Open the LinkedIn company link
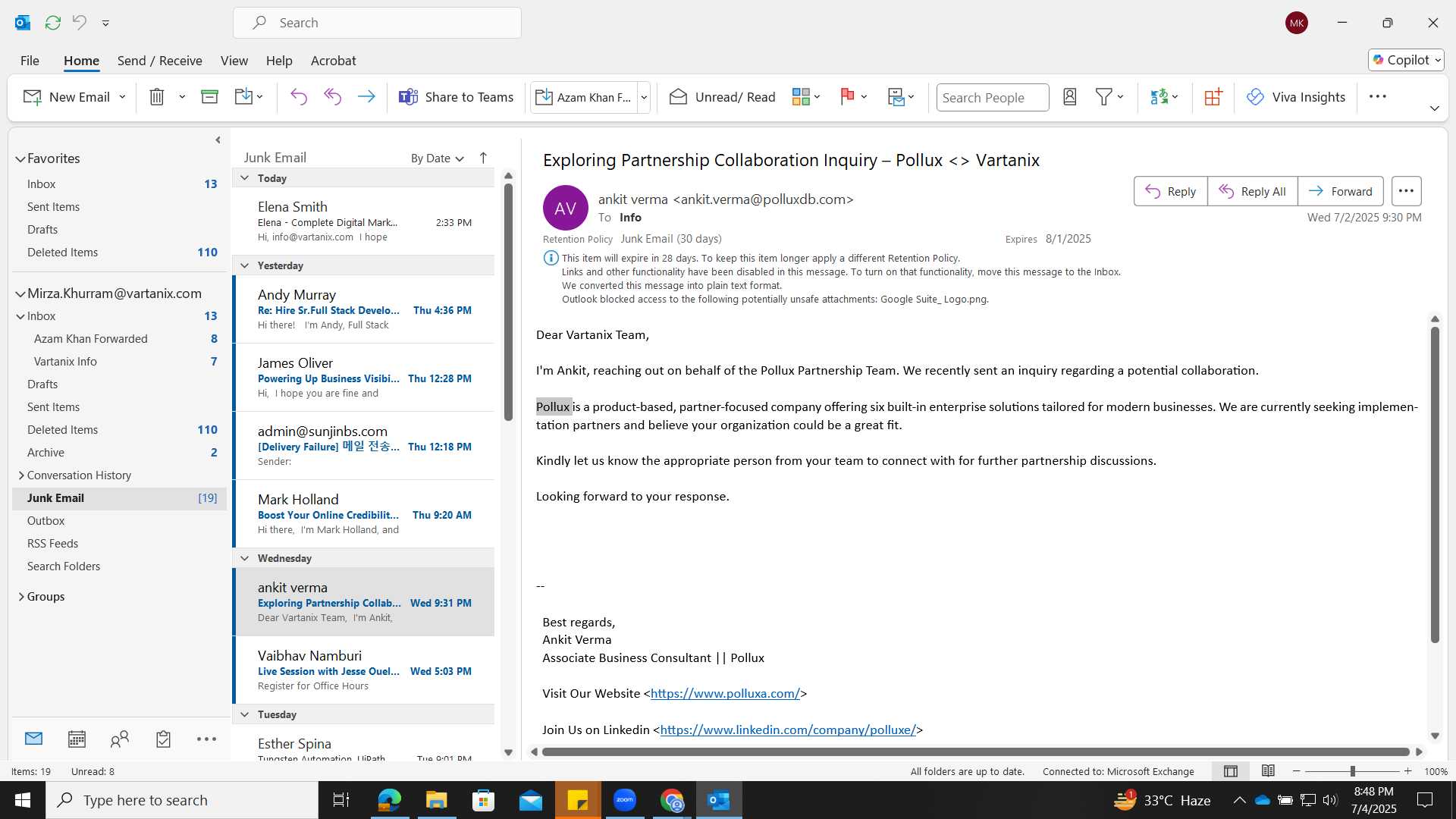Screen dimensions: 1456x819 (788, 730)
